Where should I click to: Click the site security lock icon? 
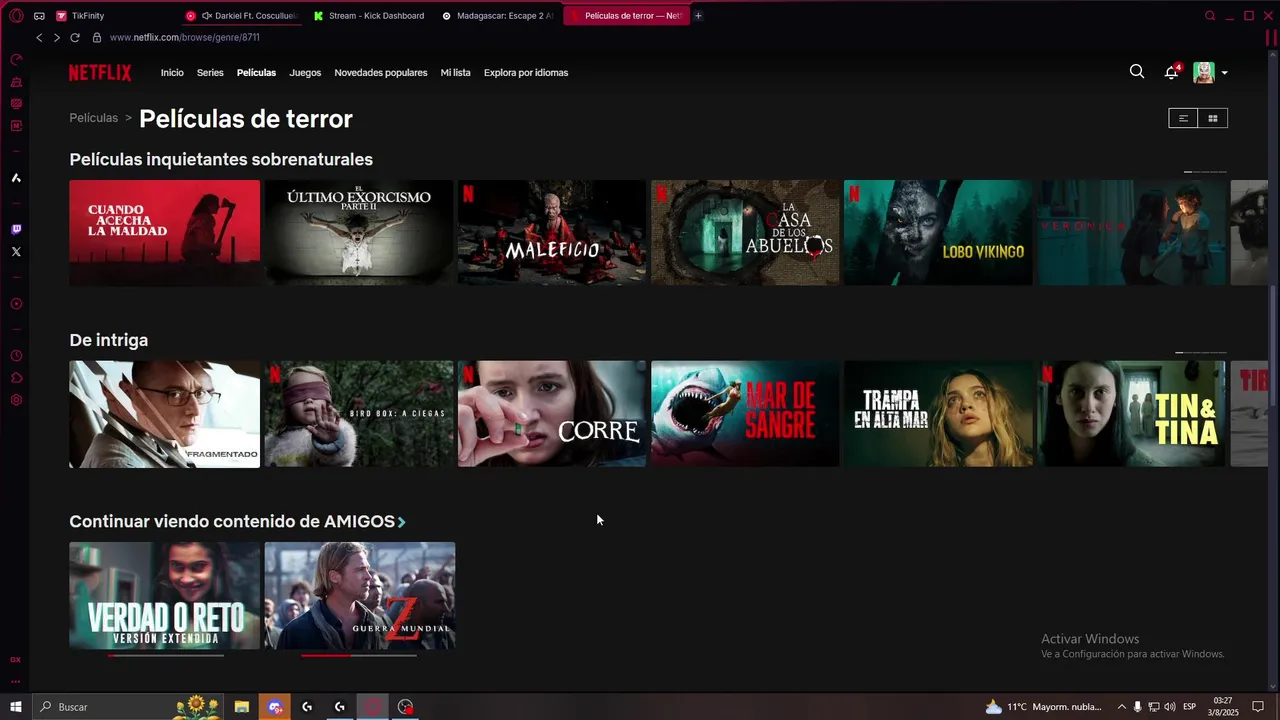(97, 37)
